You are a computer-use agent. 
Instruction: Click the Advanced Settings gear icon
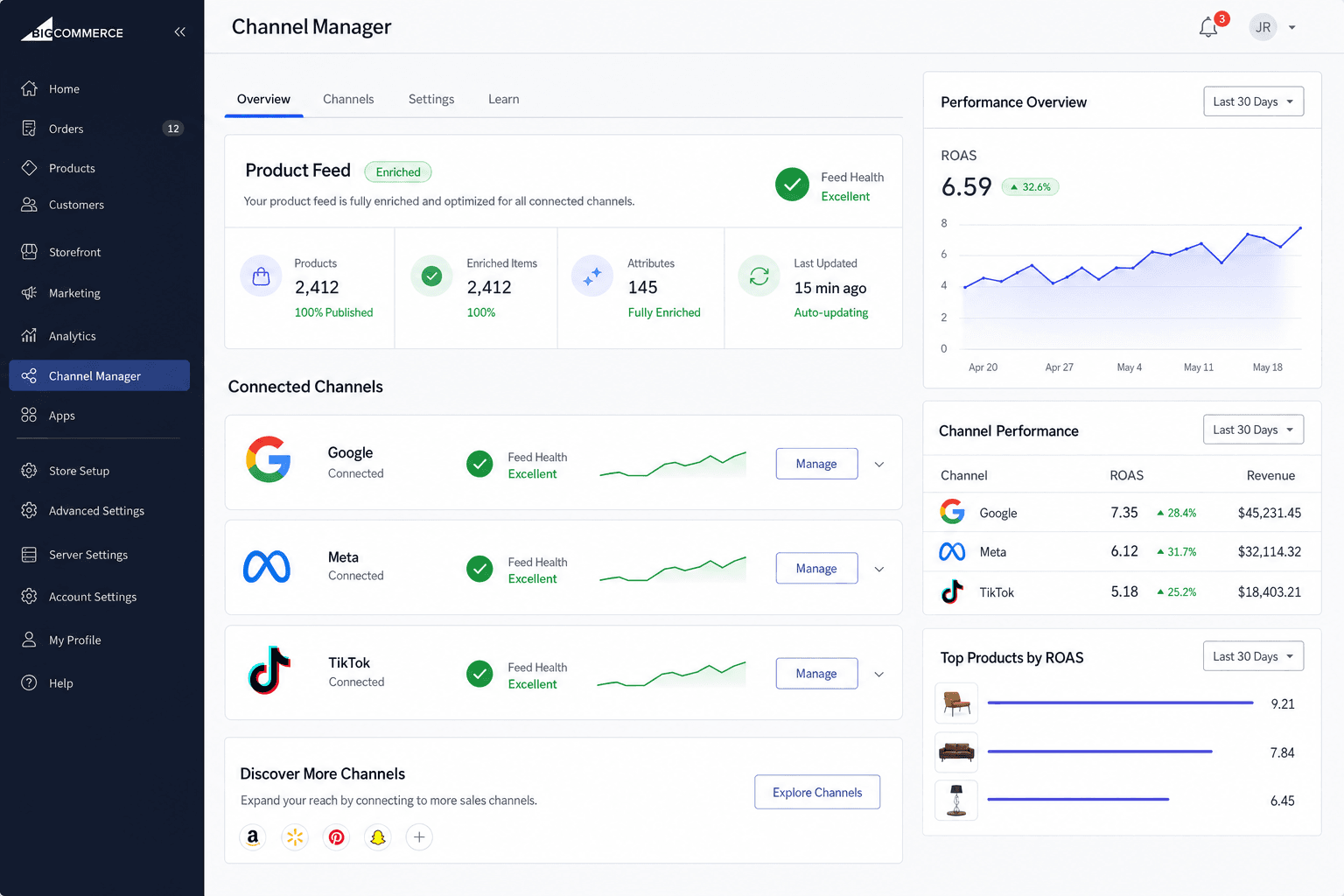[29, 510]
